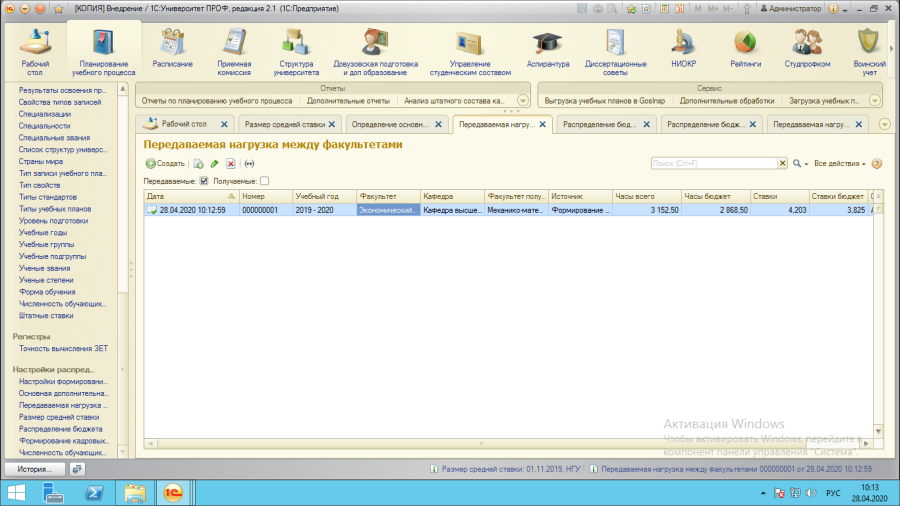Open the Воинский учет section

tap(869, 52)
